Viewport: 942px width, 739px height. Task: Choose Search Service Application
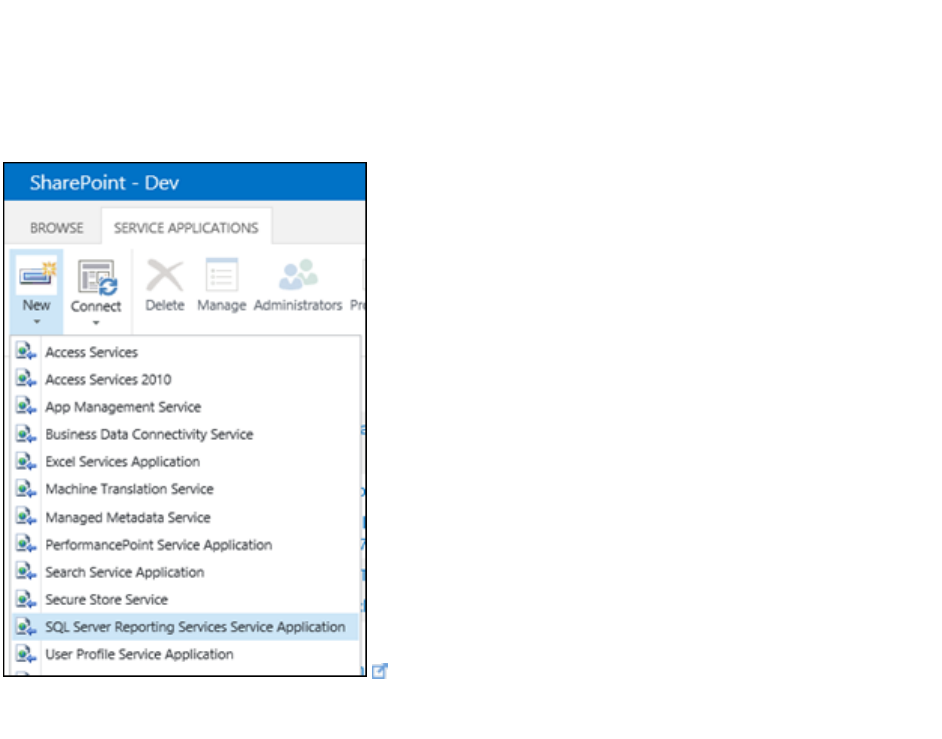point(186,572)
